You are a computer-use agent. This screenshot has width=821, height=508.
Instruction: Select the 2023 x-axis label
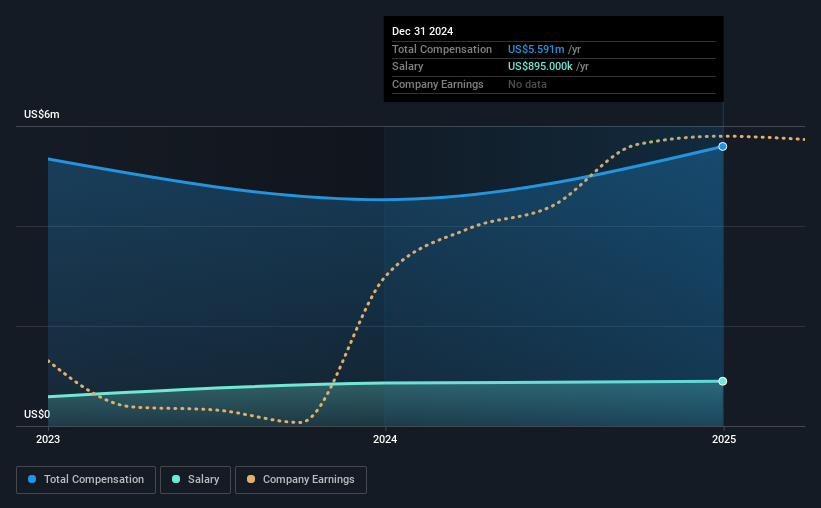tap(48, 439)
